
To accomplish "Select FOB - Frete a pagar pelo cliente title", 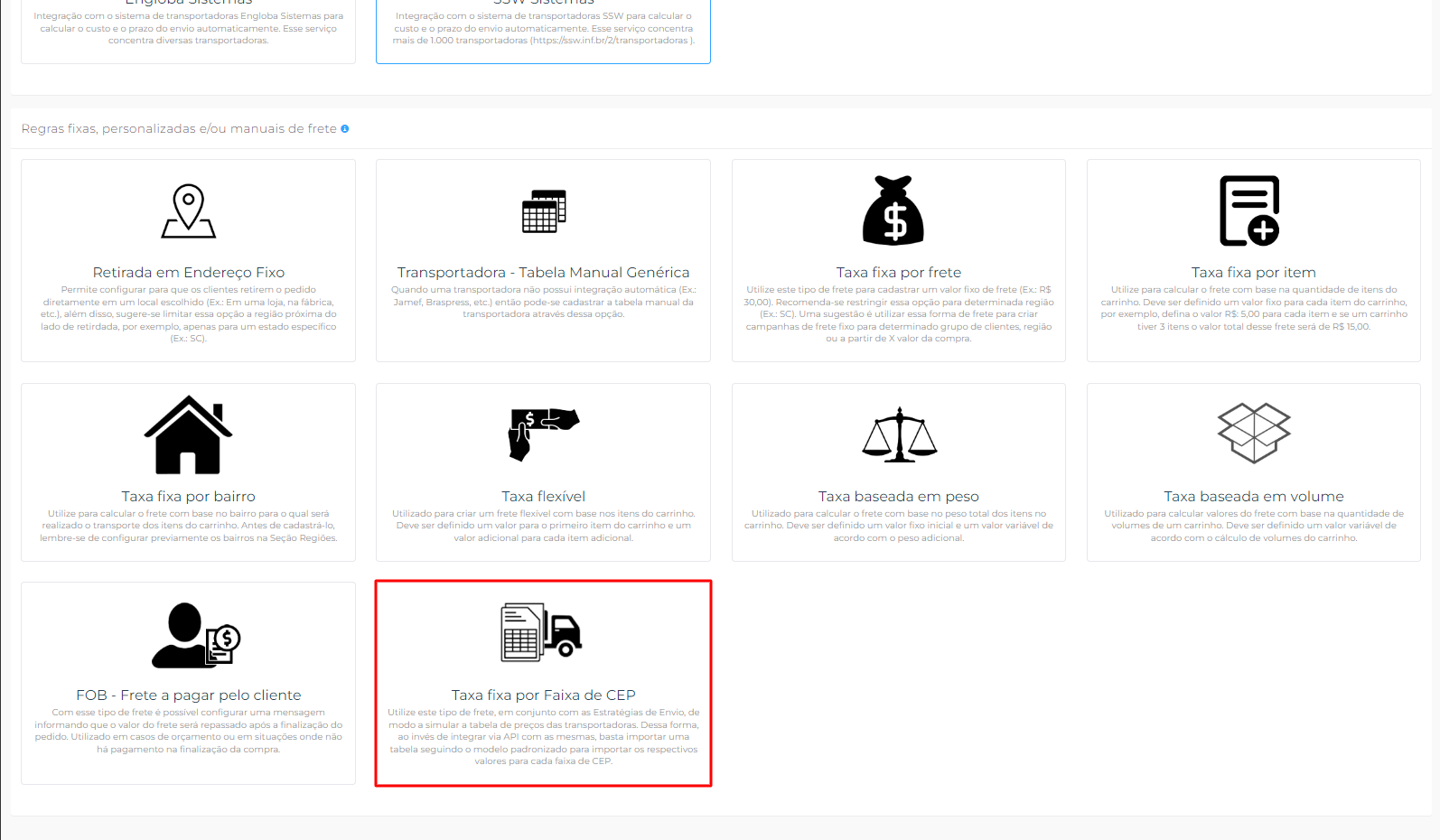I will [189, 695].
